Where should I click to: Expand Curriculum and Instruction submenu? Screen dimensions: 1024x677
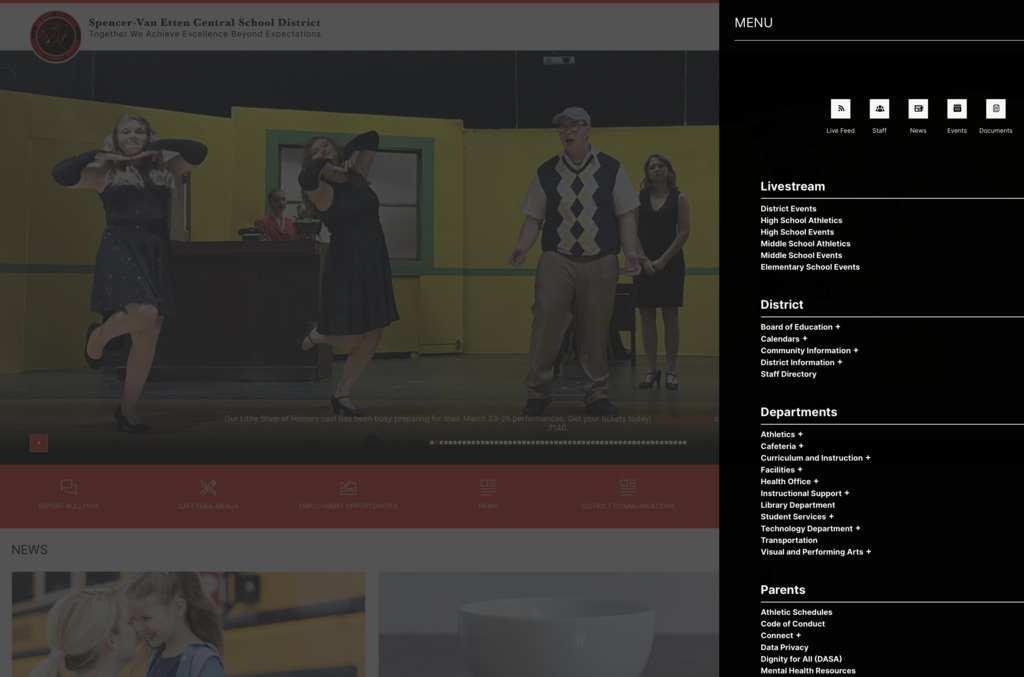(868, 458)
